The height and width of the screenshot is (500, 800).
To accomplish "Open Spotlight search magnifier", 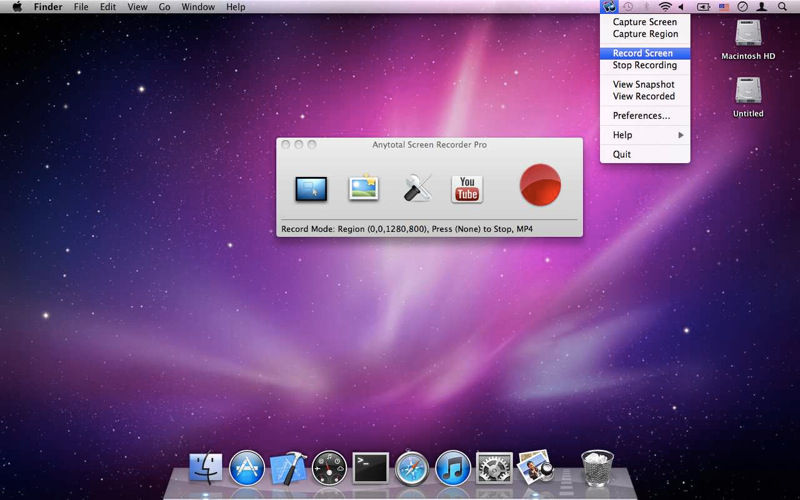I will click(782, 7).
